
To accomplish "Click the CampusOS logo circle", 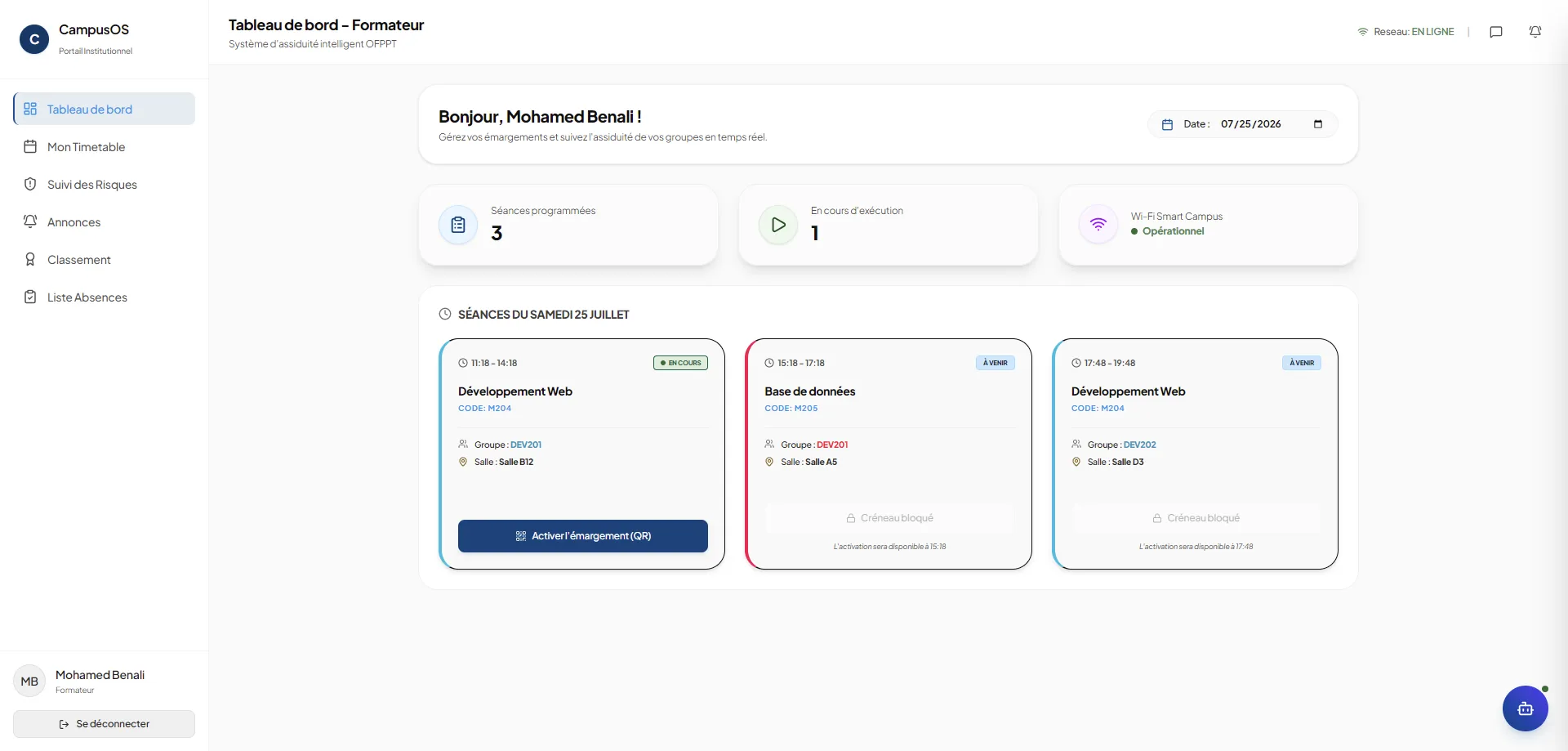I will tap(34, 39).
